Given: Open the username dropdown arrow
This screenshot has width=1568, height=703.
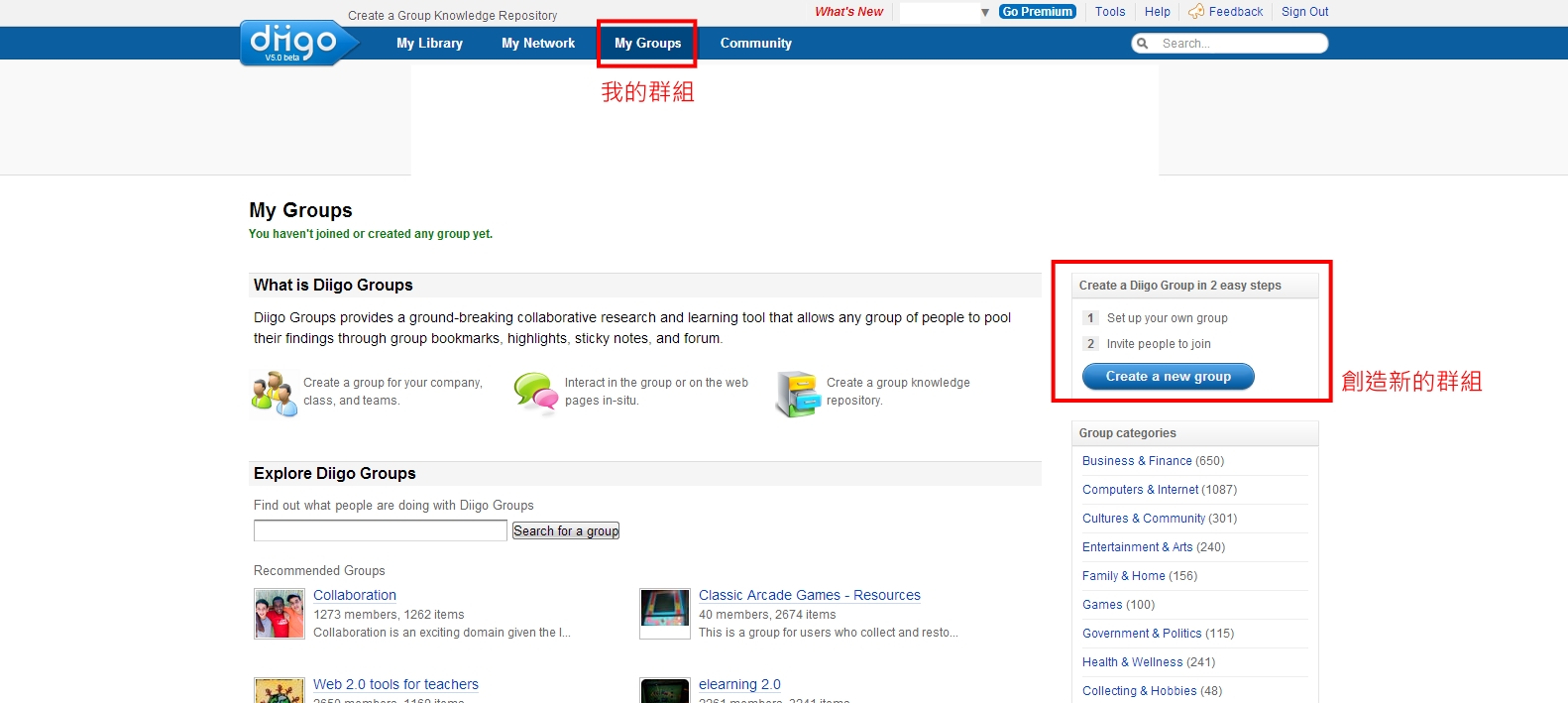Looking at the screenshot, I should coord(984,13).
